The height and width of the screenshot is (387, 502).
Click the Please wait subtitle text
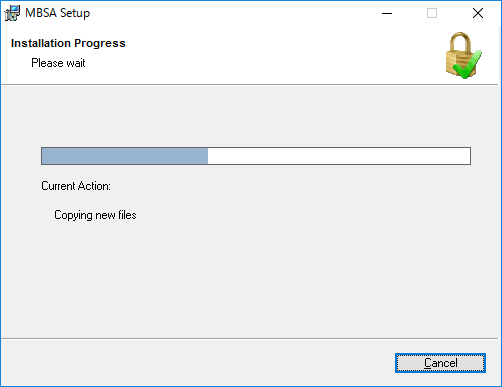tap(58, 63)
